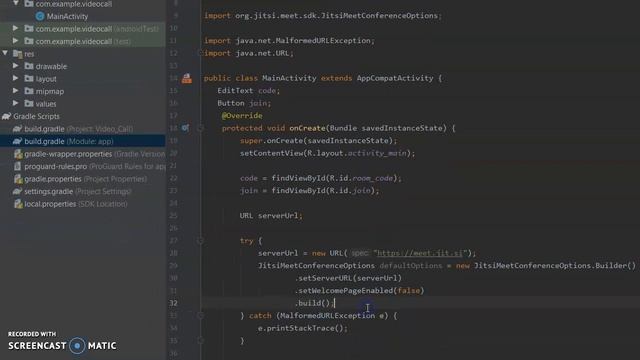Open proguard-rules.pro file
The height and width of the screenshot is (360, 640).
(x=95, y=167)
